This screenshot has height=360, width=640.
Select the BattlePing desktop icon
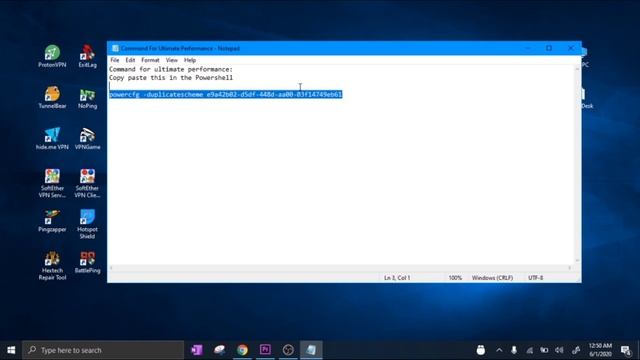pyautogui.click(x=87, y=262)
